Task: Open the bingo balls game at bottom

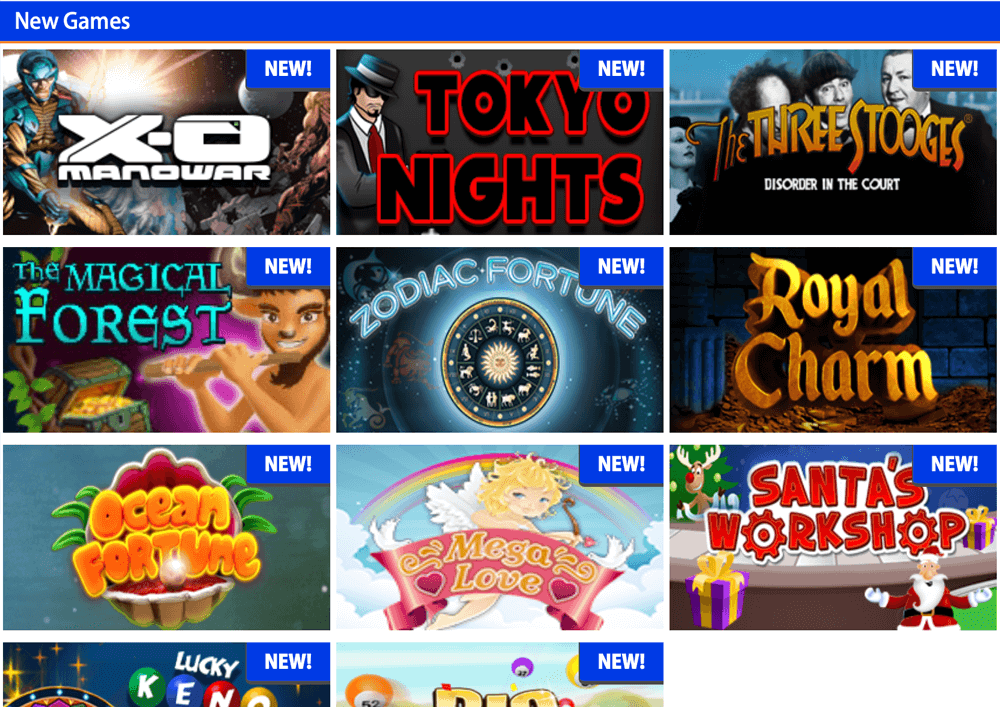Action: click(499, 674)
